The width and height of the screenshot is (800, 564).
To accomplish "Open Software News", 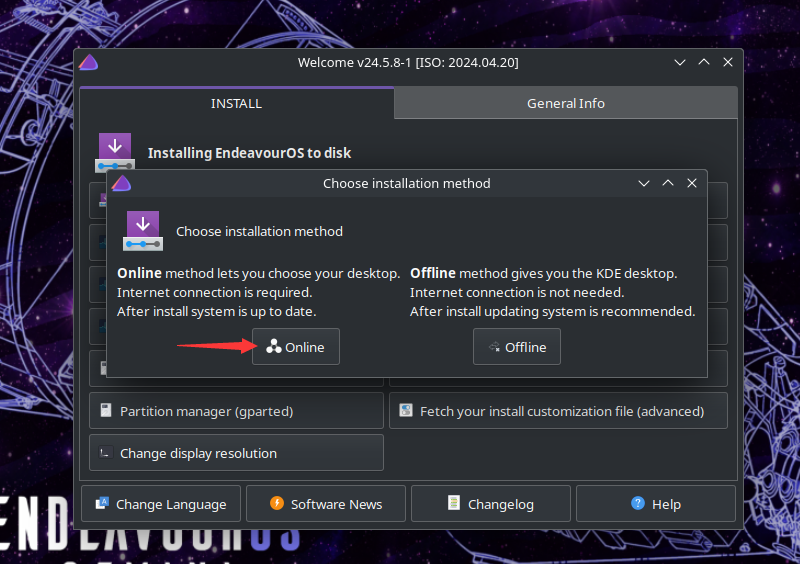I will 326,504.
